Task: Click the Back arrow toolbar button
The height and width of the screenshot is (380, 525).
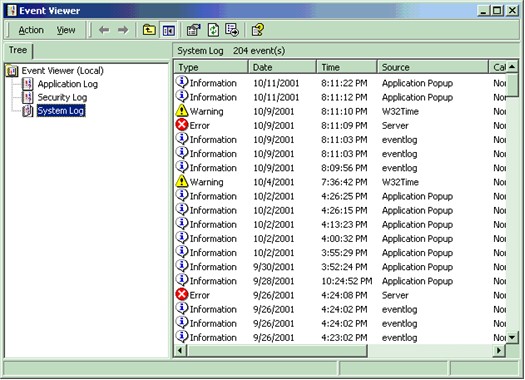Action: (104, 30)
